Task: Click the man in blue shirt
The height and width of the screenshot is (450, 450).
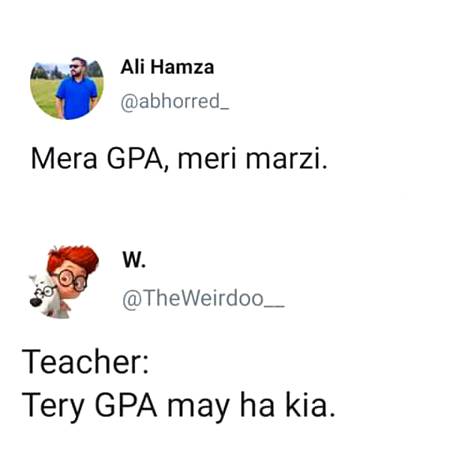Action: click(x=77, y=89)
